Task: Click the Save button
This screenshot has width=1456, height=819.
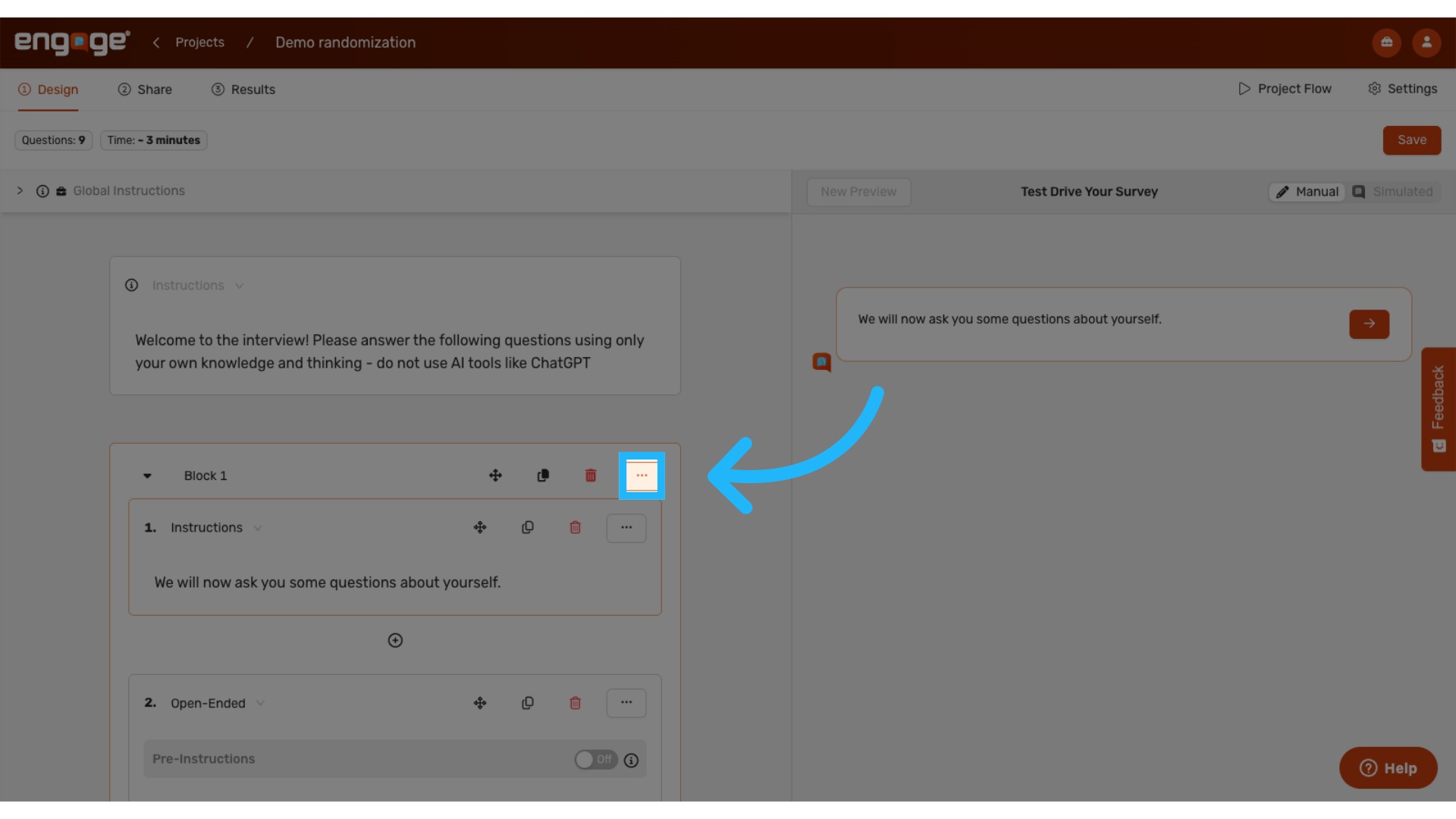Action: point(1412,140)
